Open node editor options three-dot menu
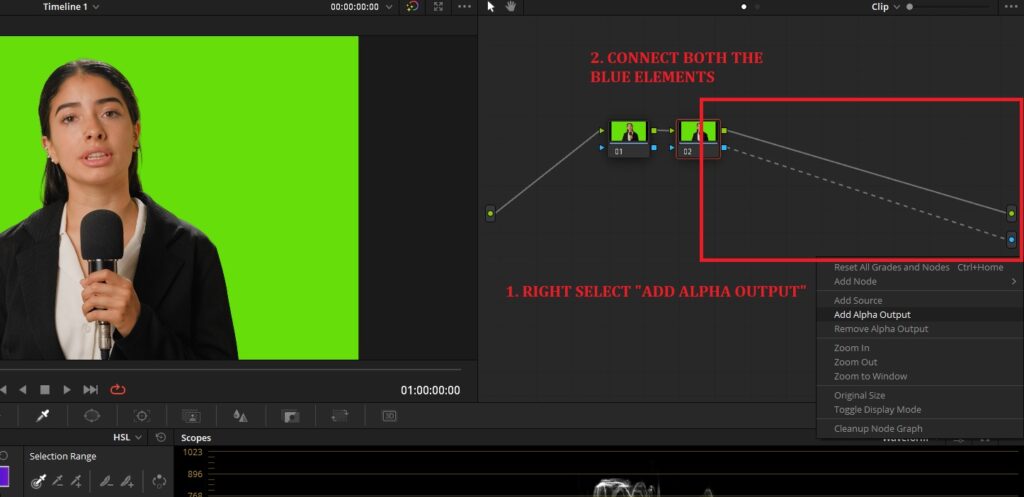 1010,7
